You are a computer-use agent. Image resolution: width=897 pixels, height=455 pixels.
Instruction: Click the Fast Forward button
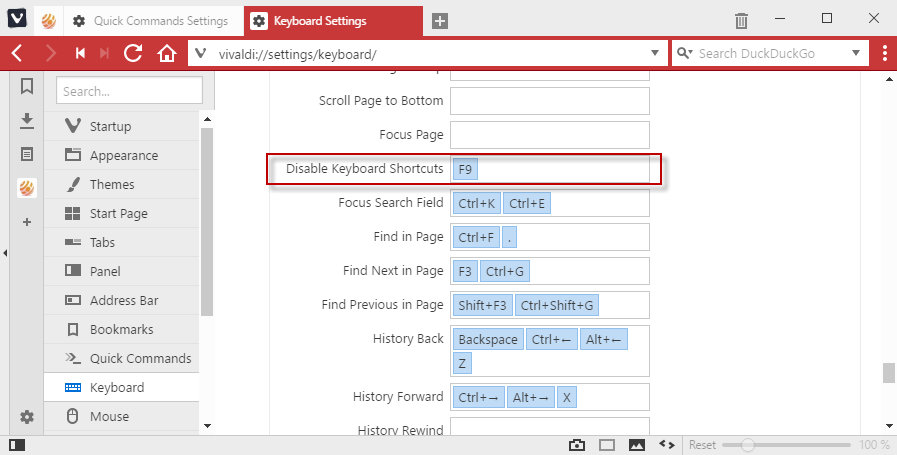104,54
